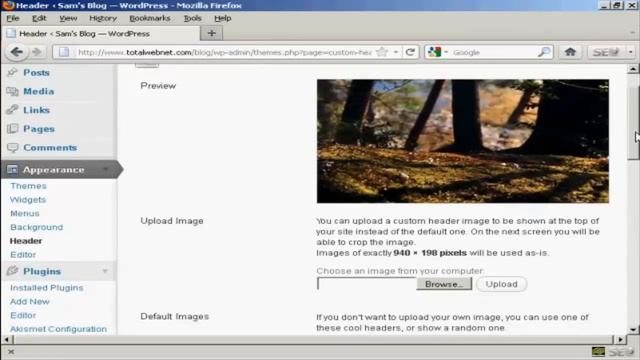640x360 pixels.
Task: Click the Posts pushpin icon
Action: [12, 73]
